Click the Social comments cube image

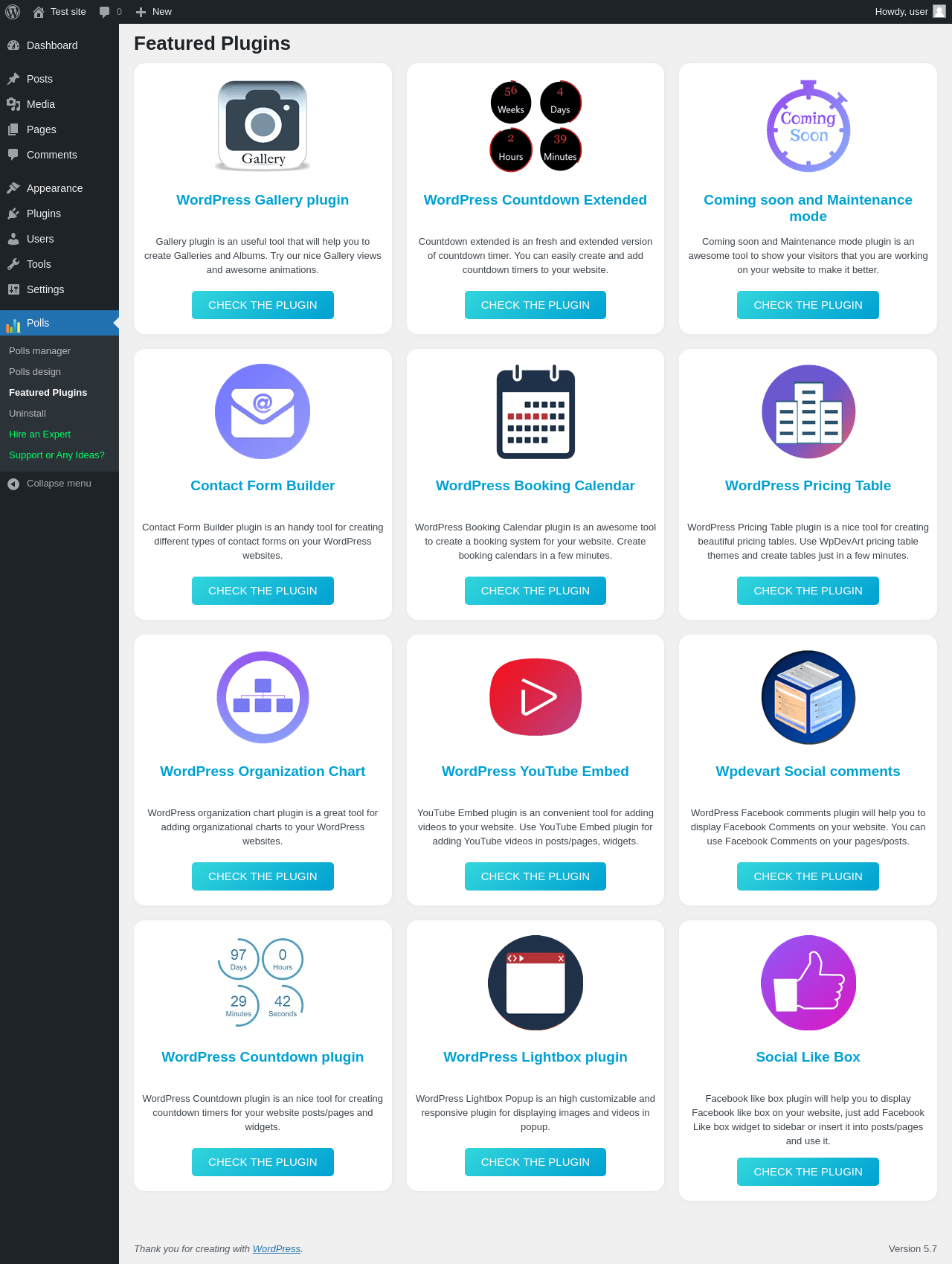tap(808, 697)
